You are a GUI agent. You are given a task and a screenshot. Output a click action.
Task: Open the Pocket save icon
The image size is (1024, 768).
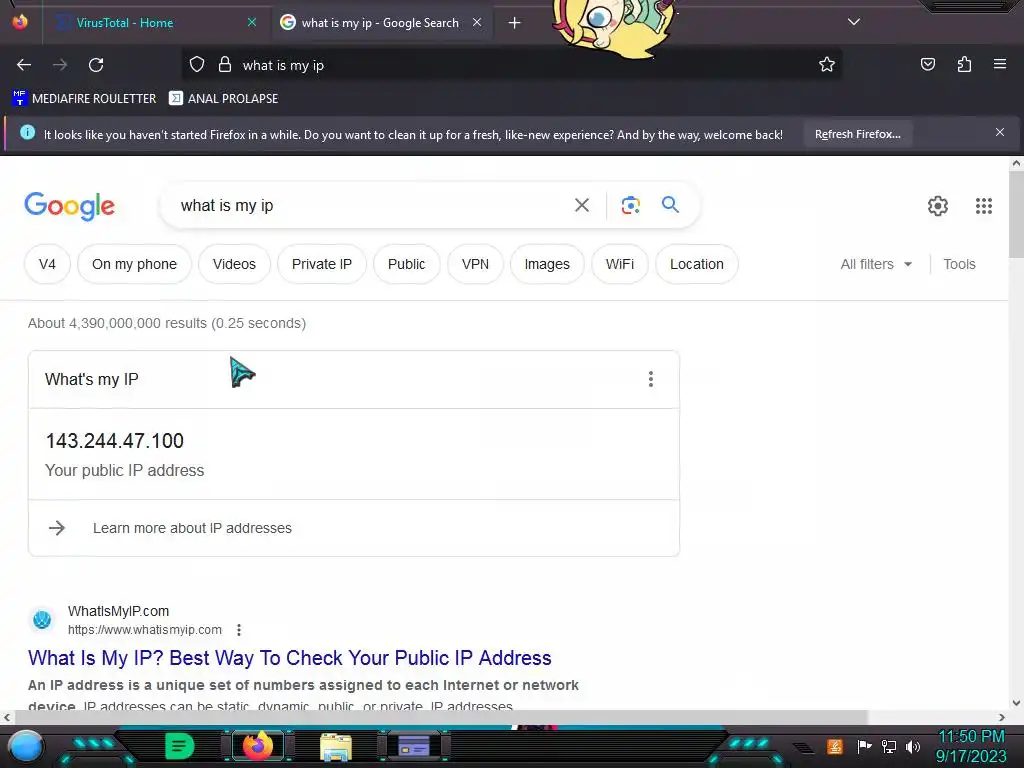pos(928,64)
